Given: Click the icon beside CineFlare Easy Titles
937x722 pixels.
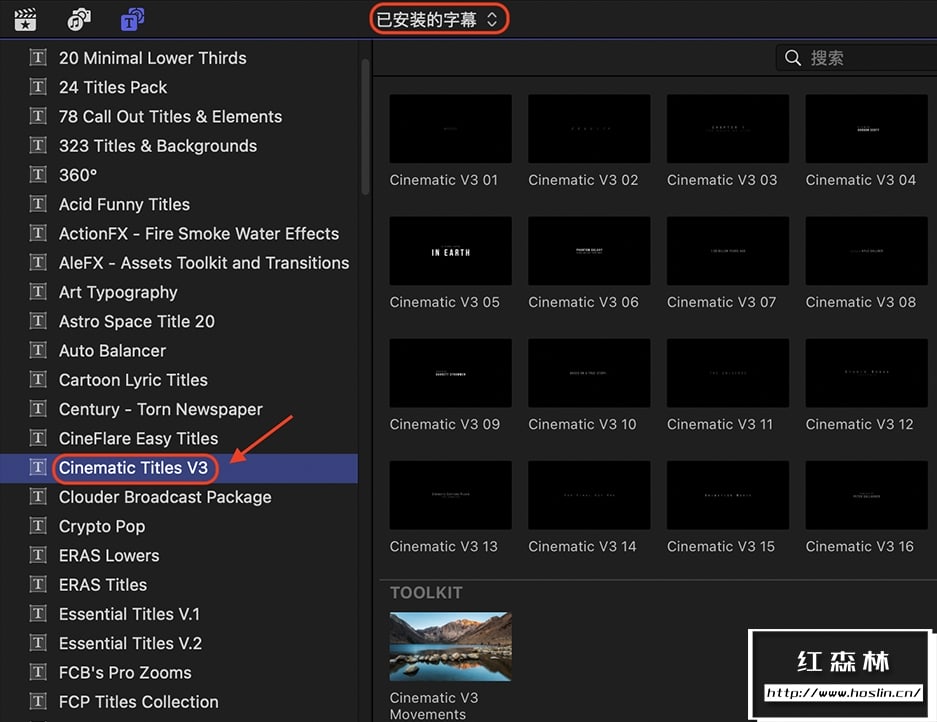Looking at the screenshot, I should click(38, 438).
